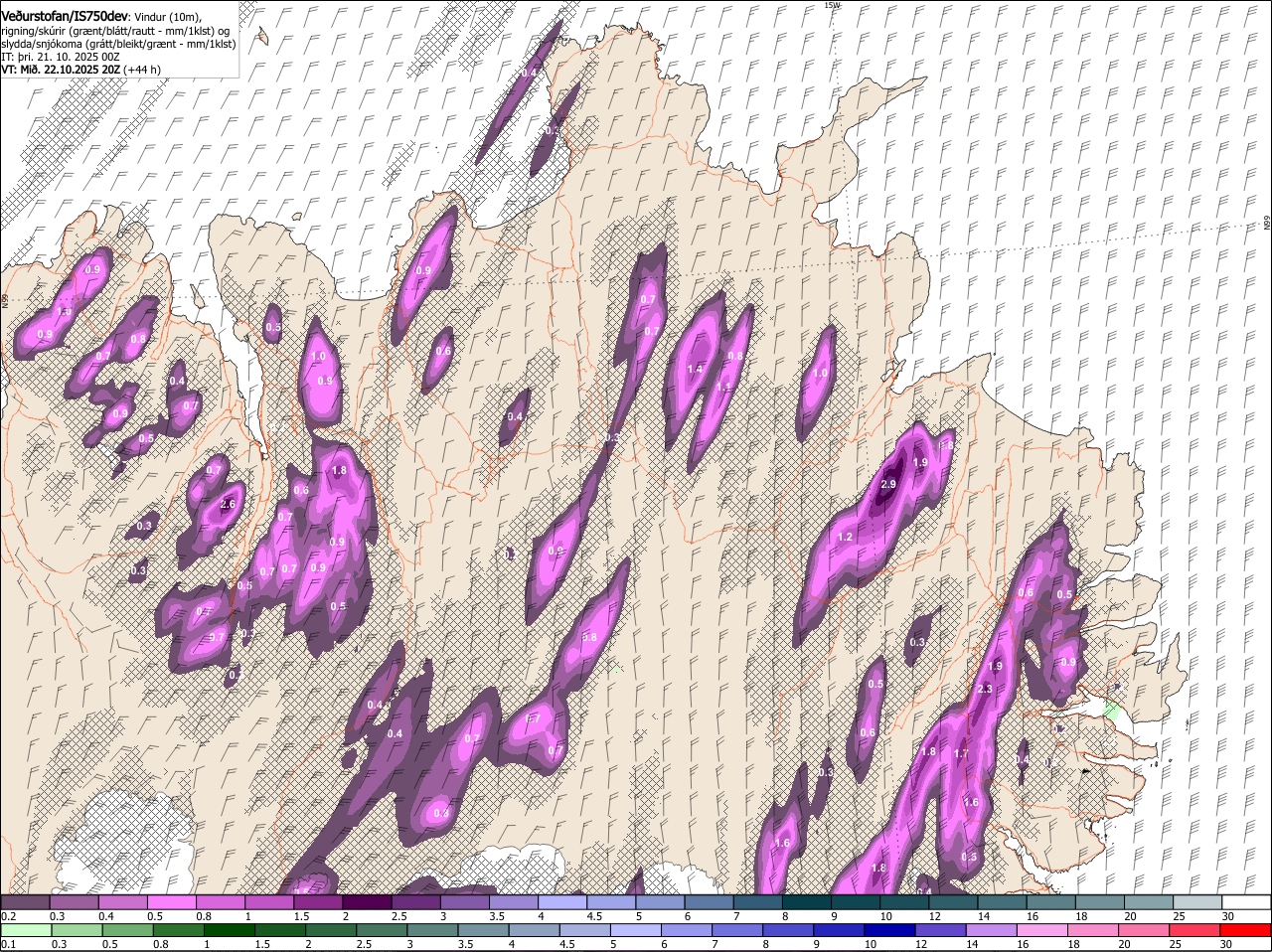Viewport: 1272px width, 952px height.
Task: Click the '0.2' label under the purple scale
Action: click(8, 916)
